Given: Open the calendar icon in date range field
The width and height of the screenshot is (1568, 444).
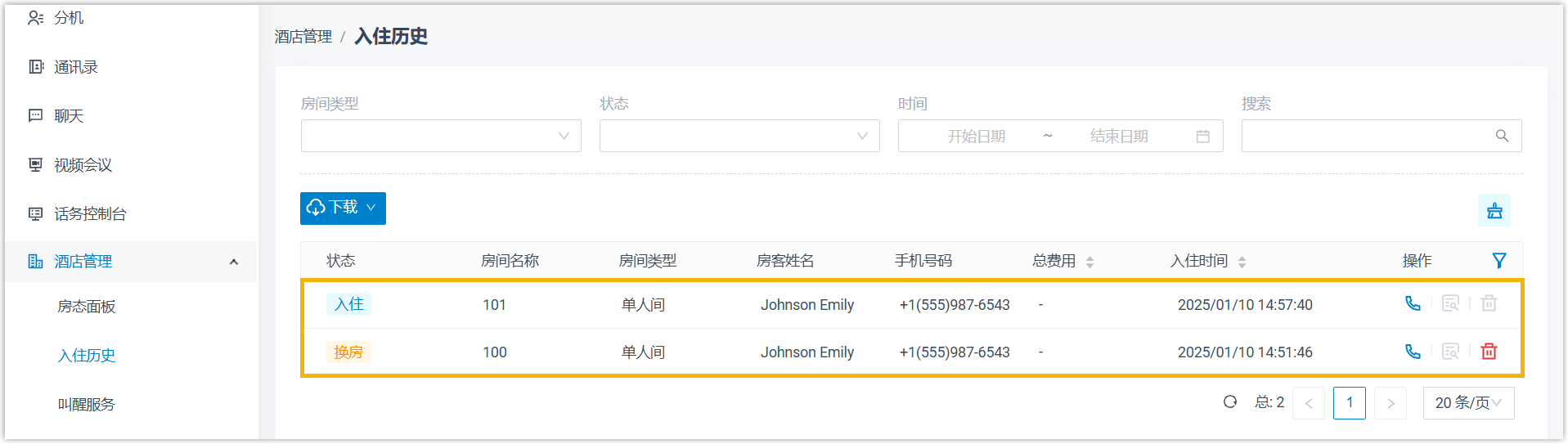Looking at the screenshot, I should [1202, 137].
